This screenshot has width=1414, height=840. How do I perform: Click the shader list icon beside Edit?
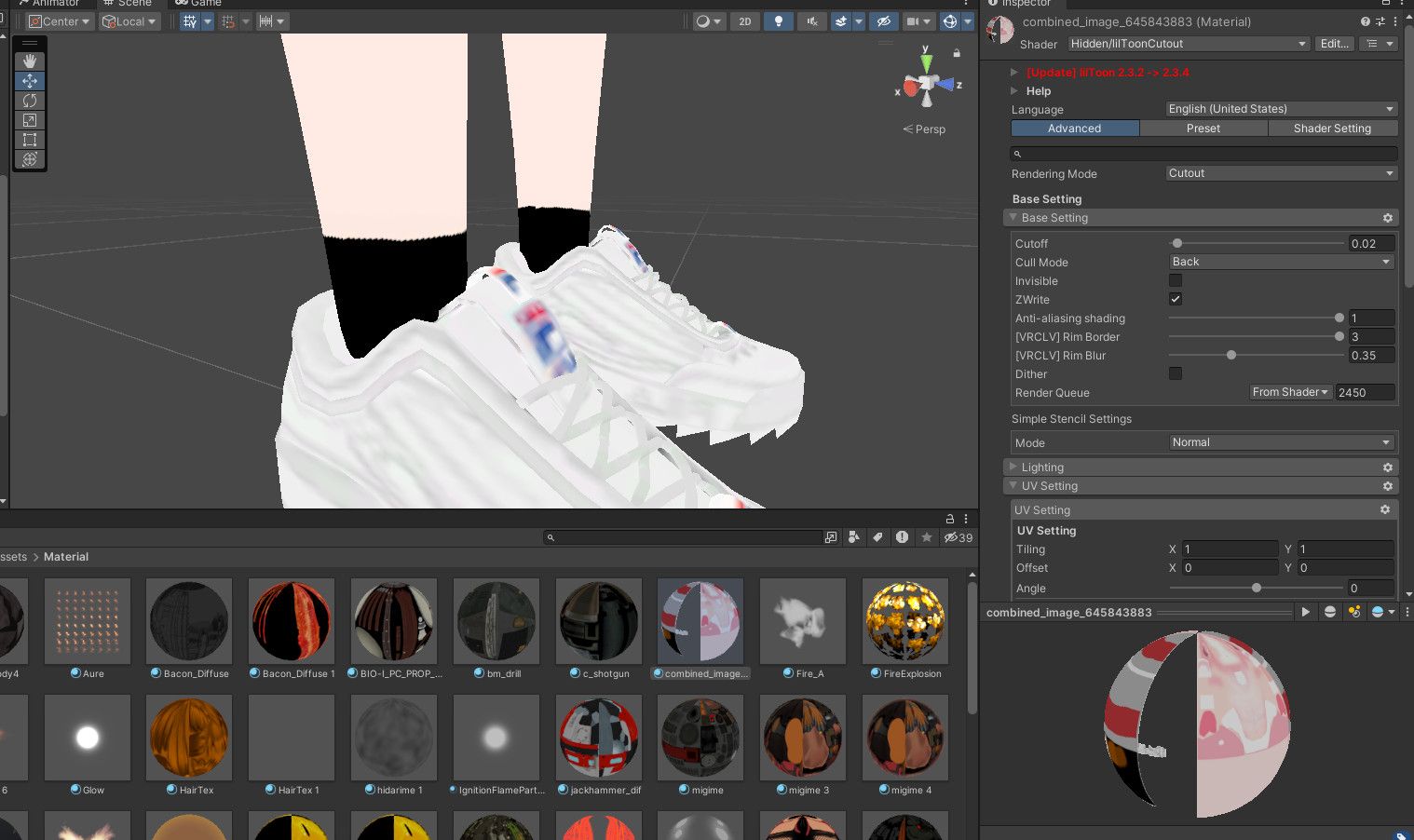(1380, 44)
